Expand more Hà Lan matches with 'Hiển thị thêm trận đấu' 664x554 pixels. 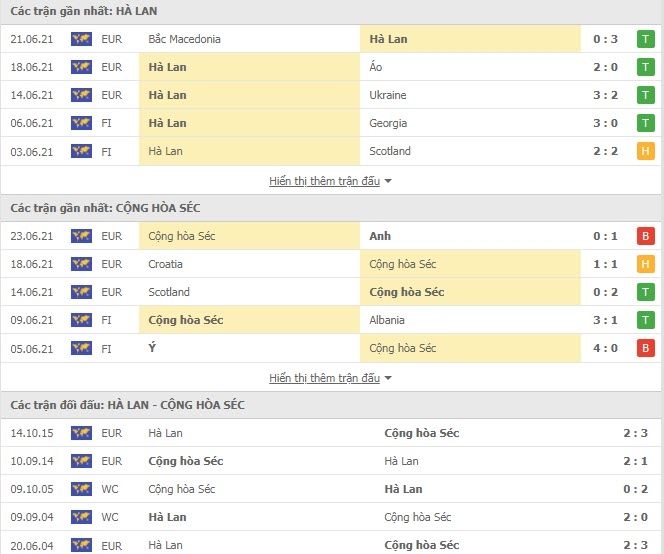[x=324, y=181]
